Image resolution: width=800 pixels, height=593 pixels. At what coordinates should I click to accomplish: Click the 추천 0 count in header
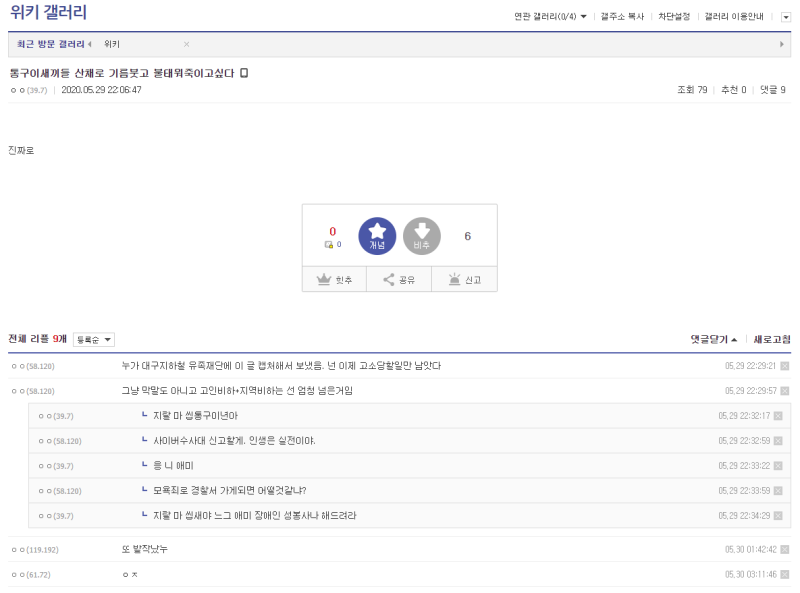pyautogui.click(x=734, y=90)
